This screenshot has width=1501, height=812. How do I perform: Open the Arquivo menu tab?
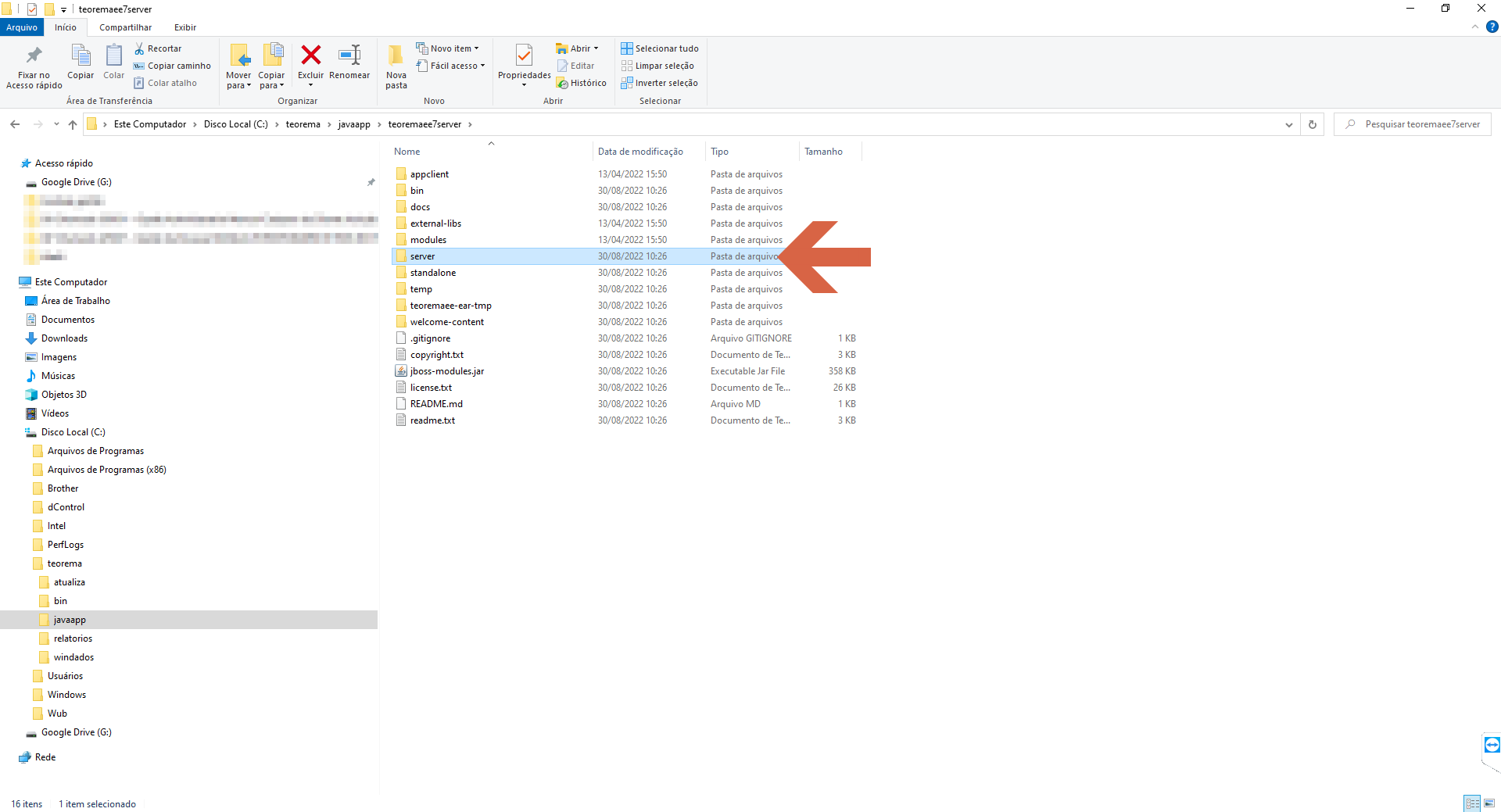22,27
